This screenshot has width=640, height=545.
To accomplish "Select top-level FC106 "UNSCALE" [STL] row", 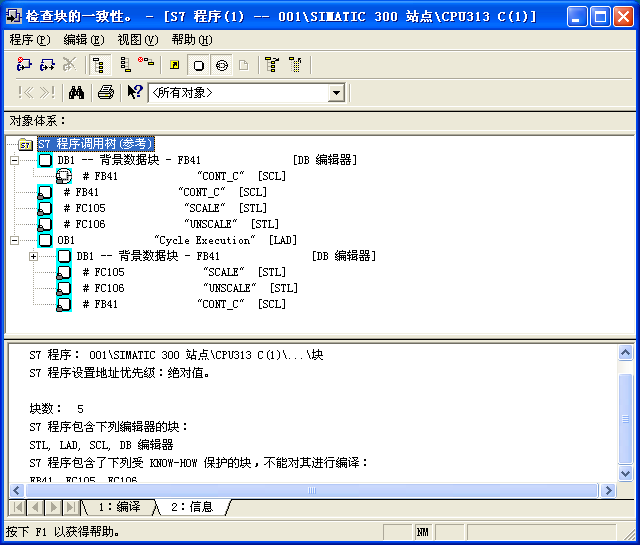I will [x=171, y=224].
